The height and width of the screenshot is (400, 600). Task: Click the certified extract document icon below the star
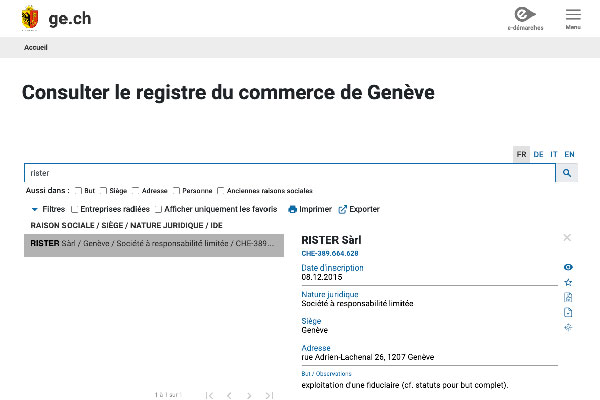pos(568,297)
